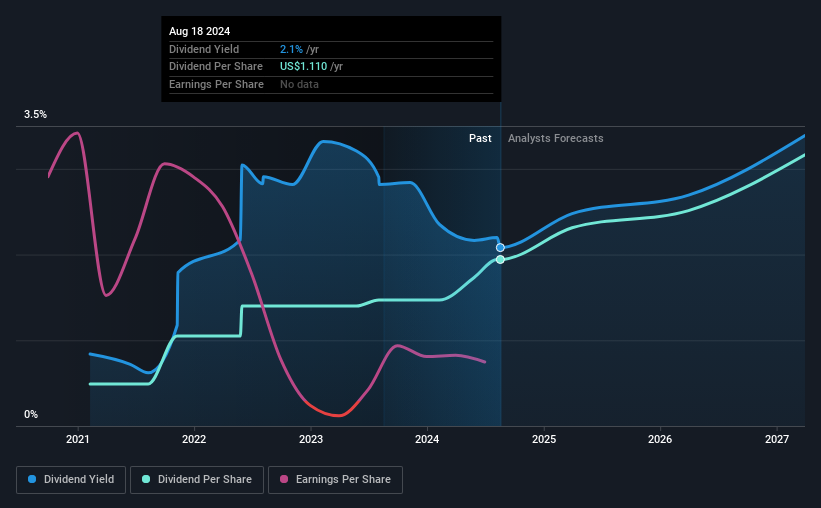Screen dimensions: 821x508
Task: Toggle the Dividend Per Share legend button
Action: coord(197,480)
